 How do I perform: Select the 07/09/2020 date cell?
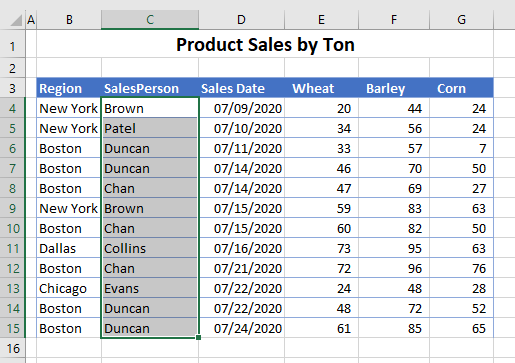pos(241,108)
